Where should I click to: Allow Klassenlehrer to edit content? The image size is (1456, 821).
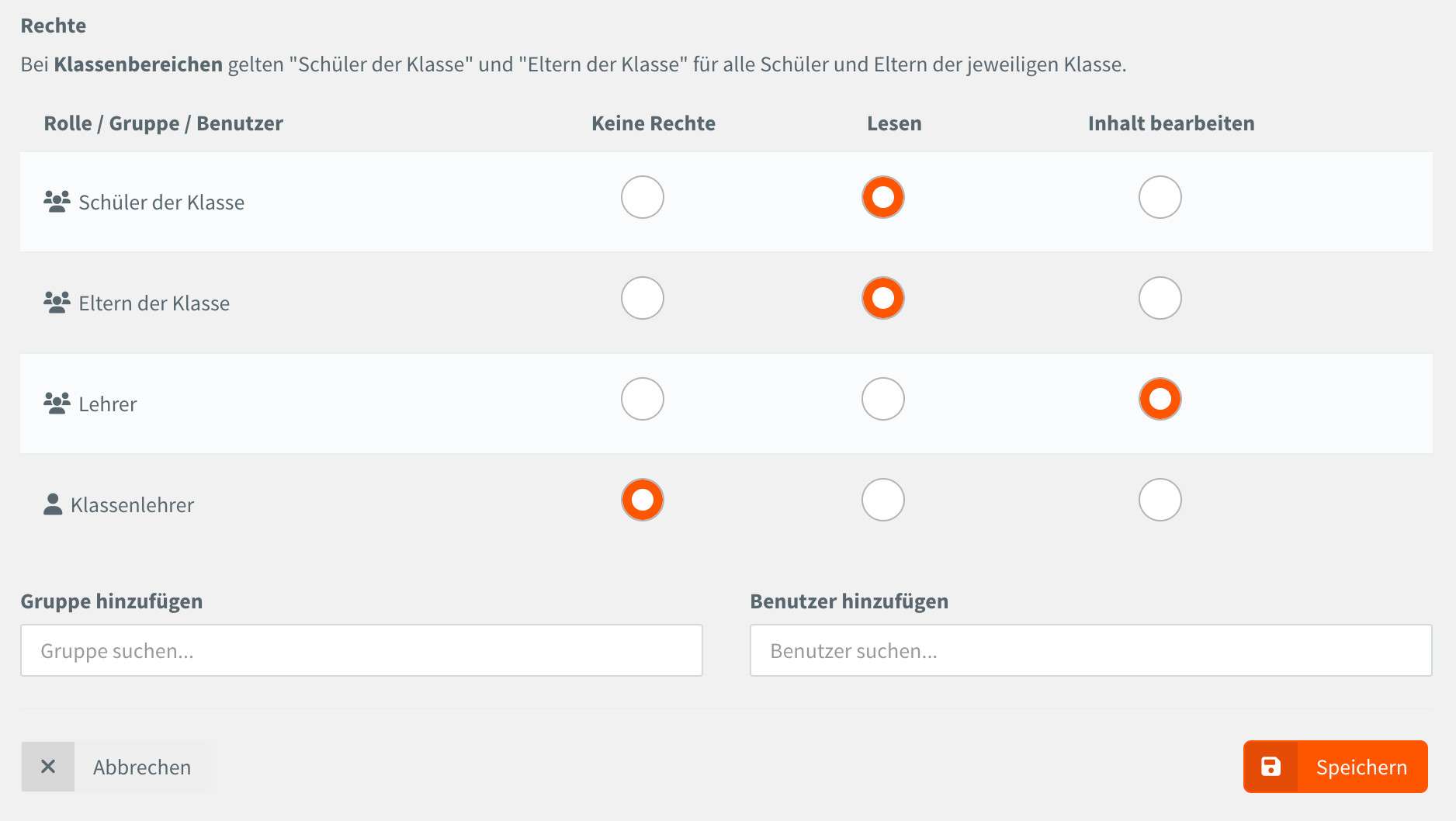[x=1160, y=500]
